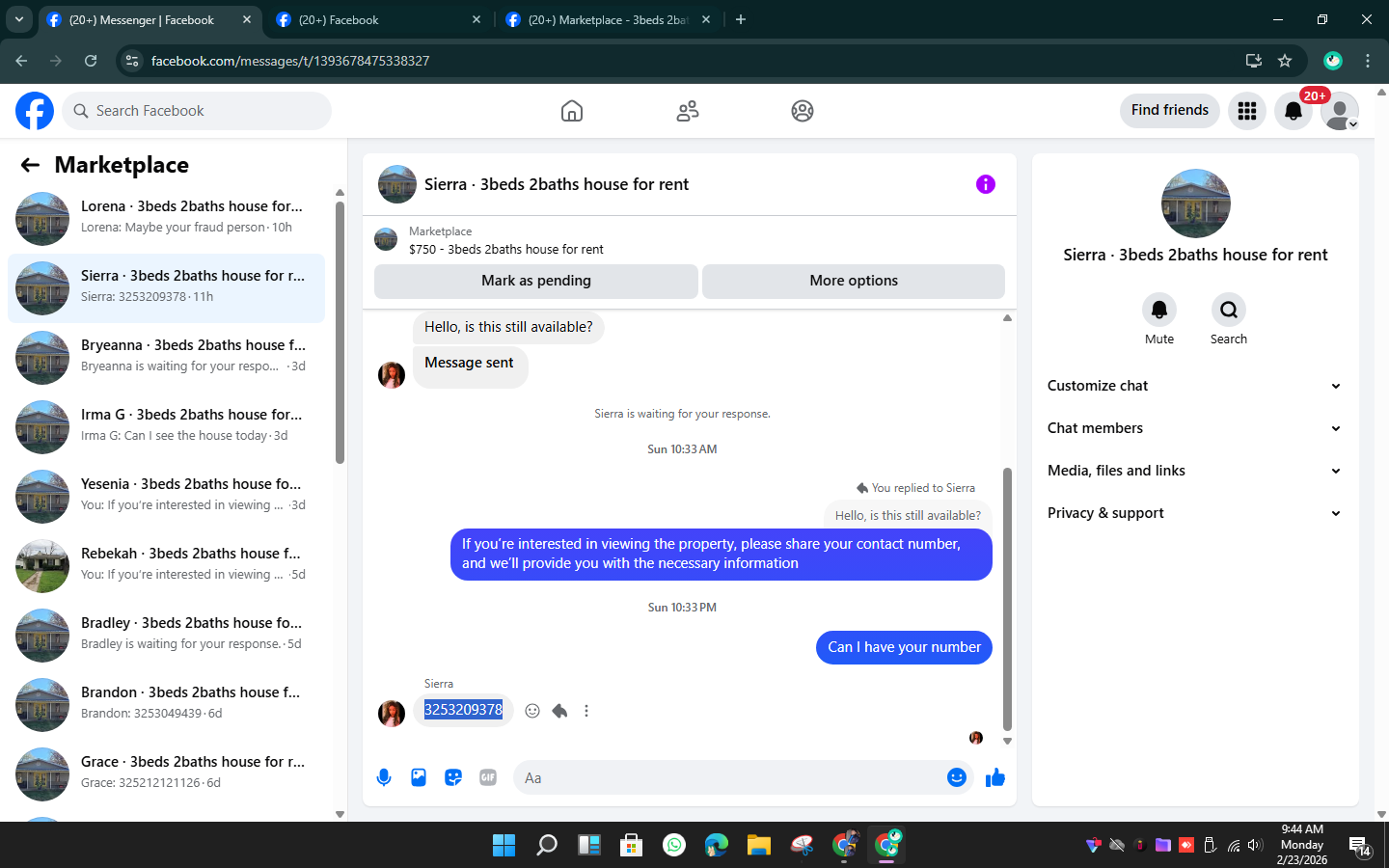Open the Irma G conversation
This screenshot has height=868, width=1389.
point(166,427)
